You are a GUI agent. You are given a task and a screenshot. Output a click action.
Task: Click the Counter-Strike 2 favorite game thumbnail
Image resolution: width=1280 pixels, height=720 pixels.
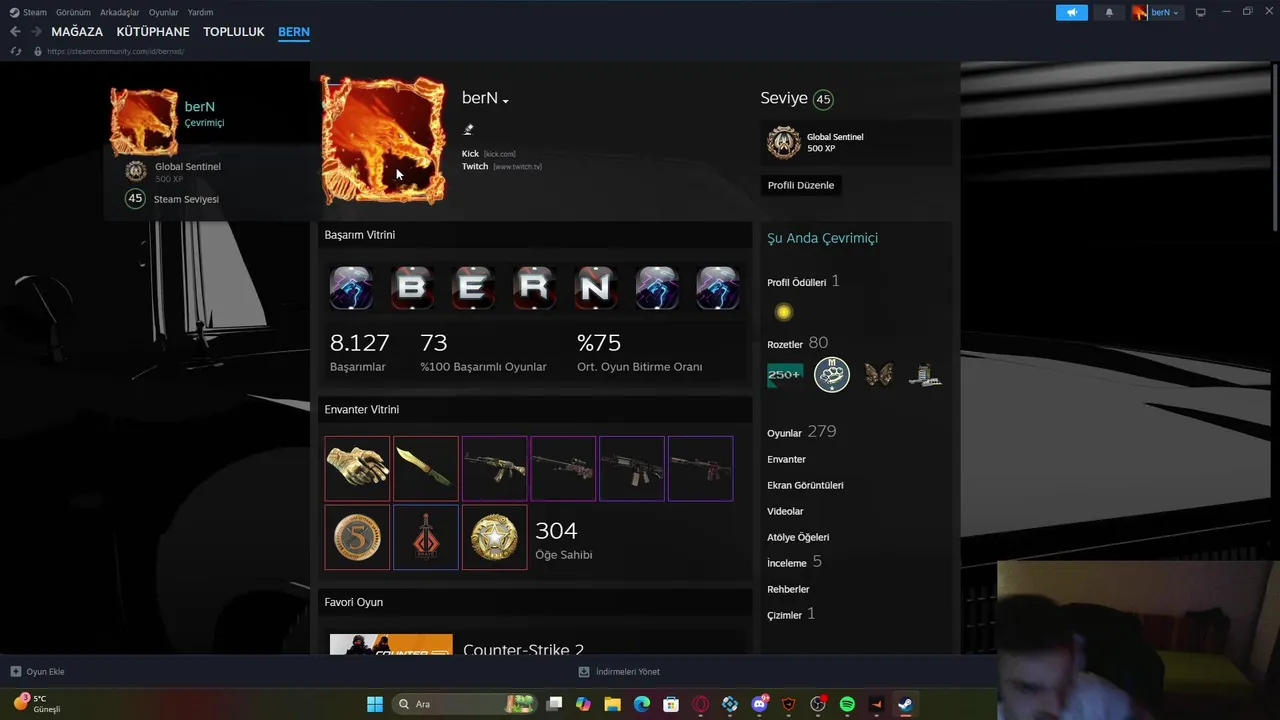pyautogui.click(x=391, y=645)
